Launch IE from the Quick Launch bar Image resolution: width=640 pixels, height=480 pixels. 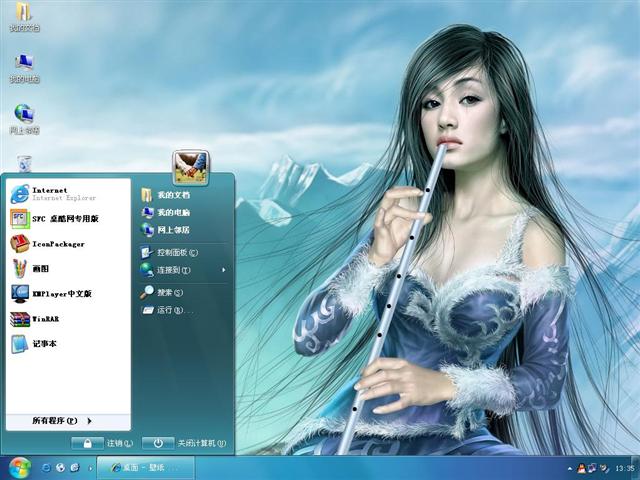click(x=46, y=468)
